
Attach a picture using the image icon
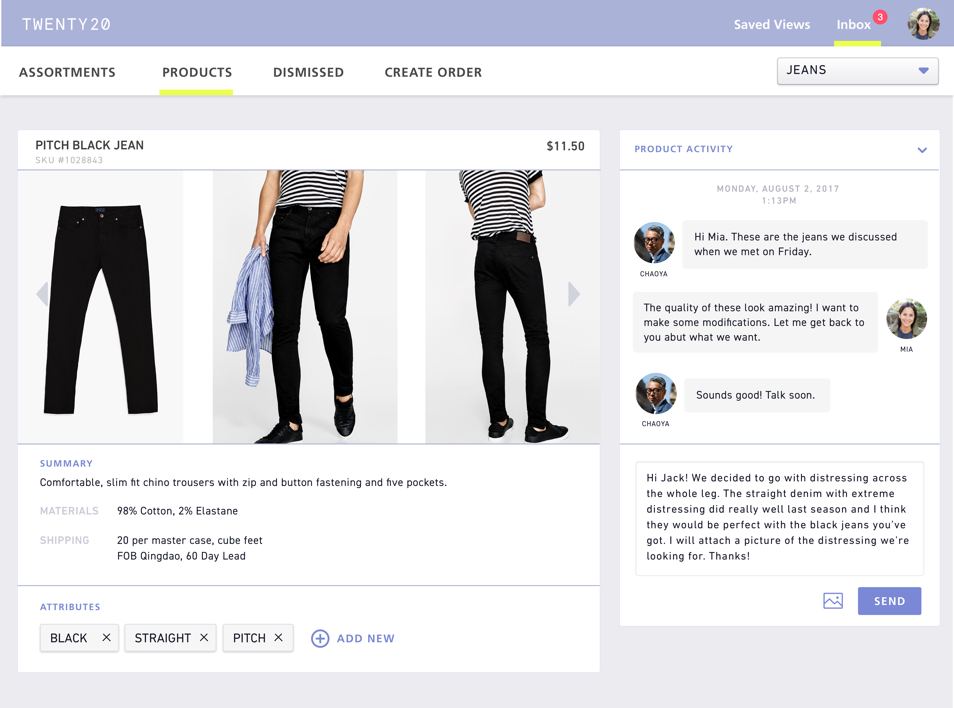tap(833, 601)
